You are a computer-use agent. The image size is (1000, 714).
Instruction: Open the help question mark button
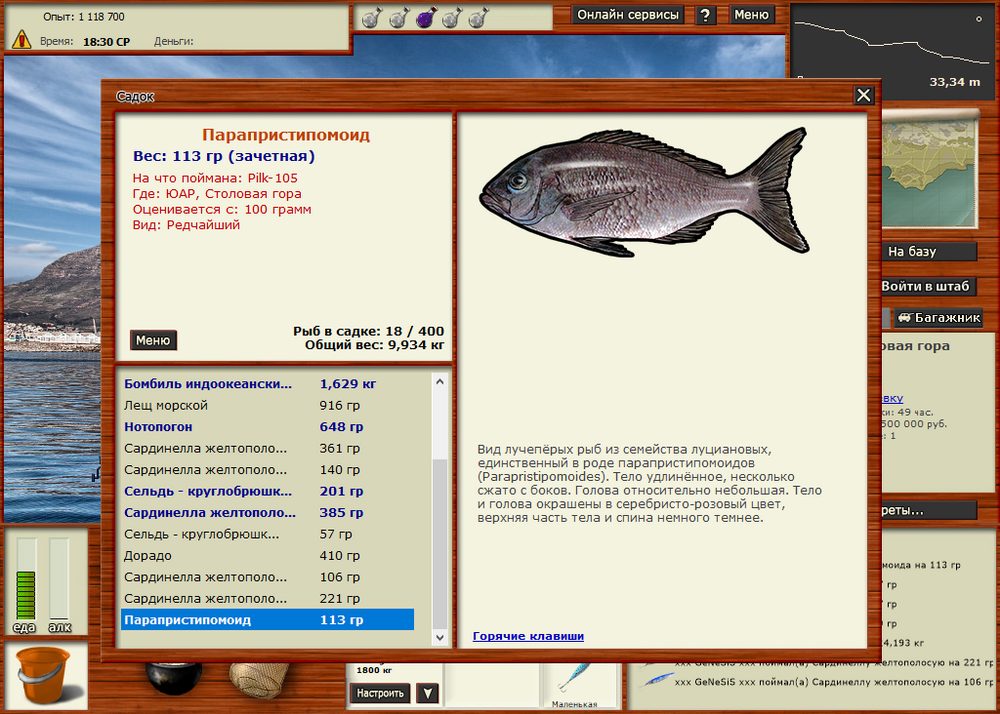click(x=706, y=15)
